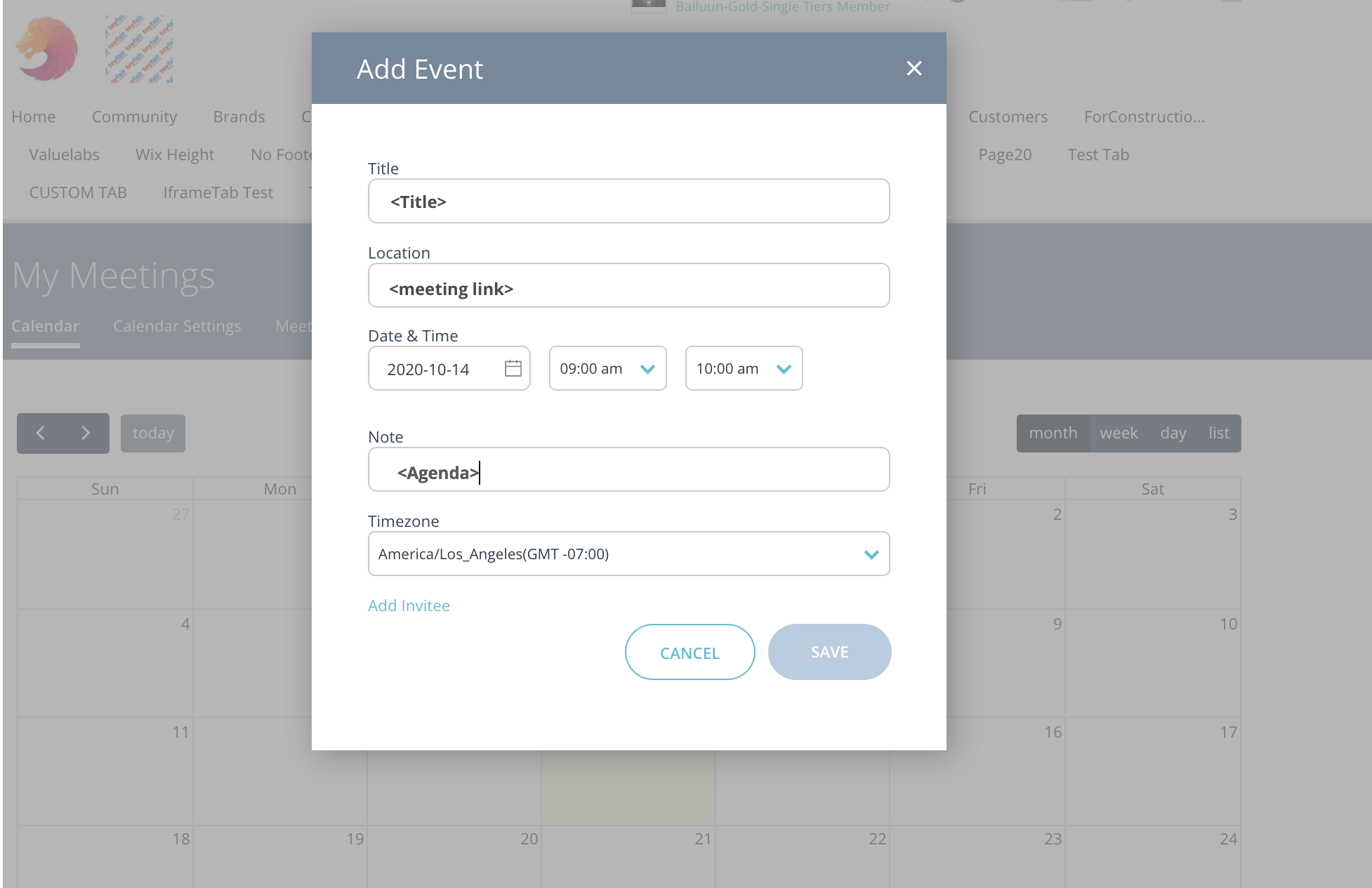Switch to day view
Screen dimensions: 1372x888
(1173, 433)
